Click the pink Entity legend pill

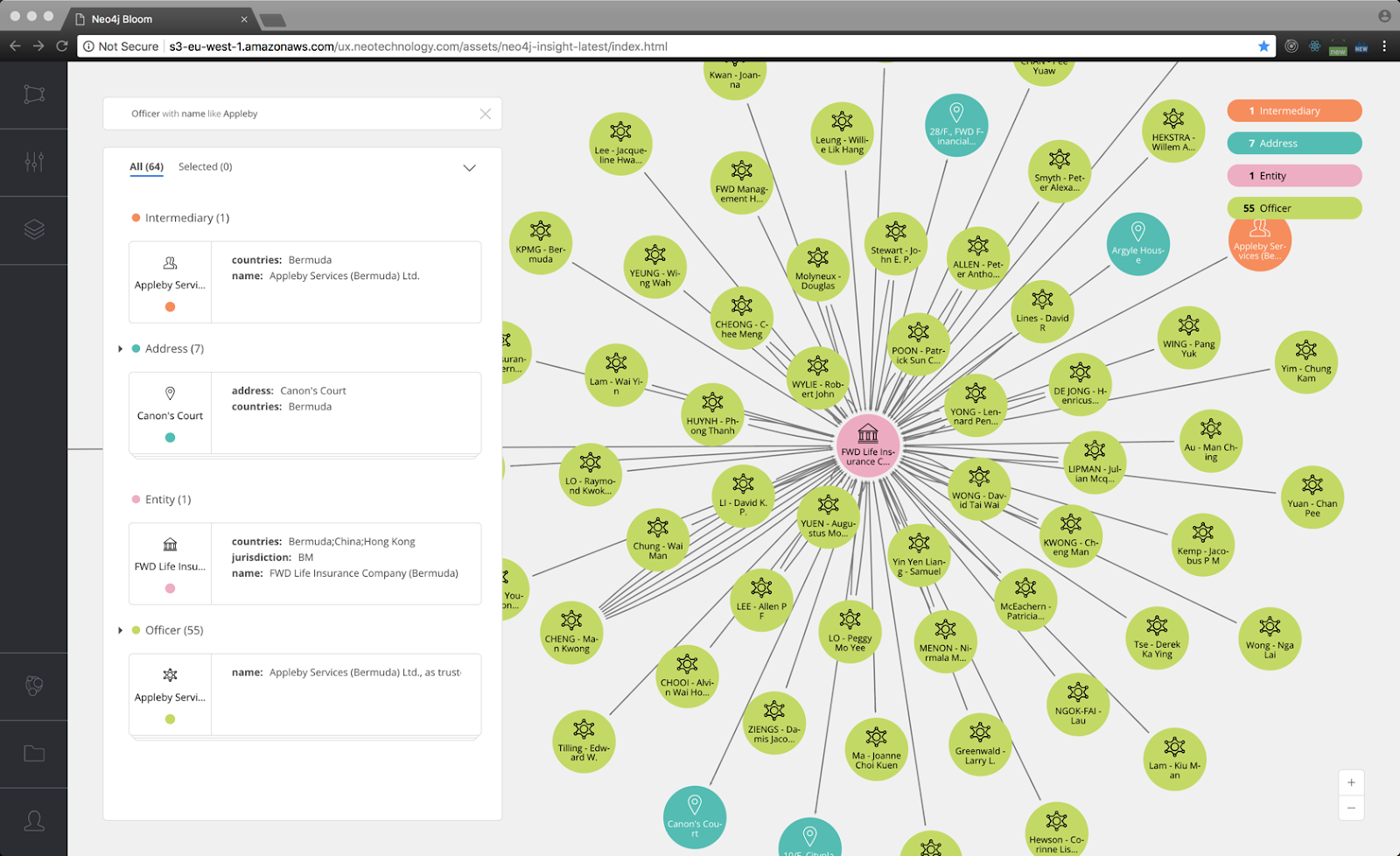pyautogui.click(x=1294, y=176)
